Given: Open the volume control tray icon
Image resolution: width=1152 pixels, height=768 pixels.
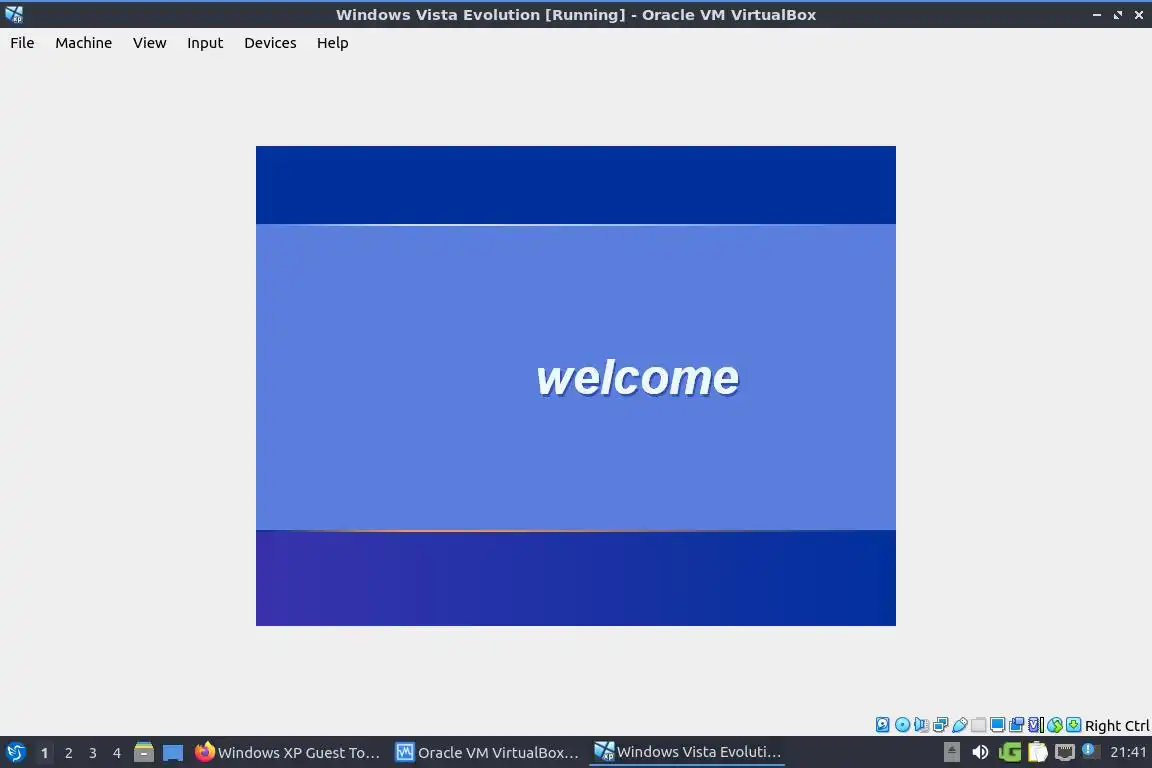Looking at the screenshot, I should click(x=980, y=752).
